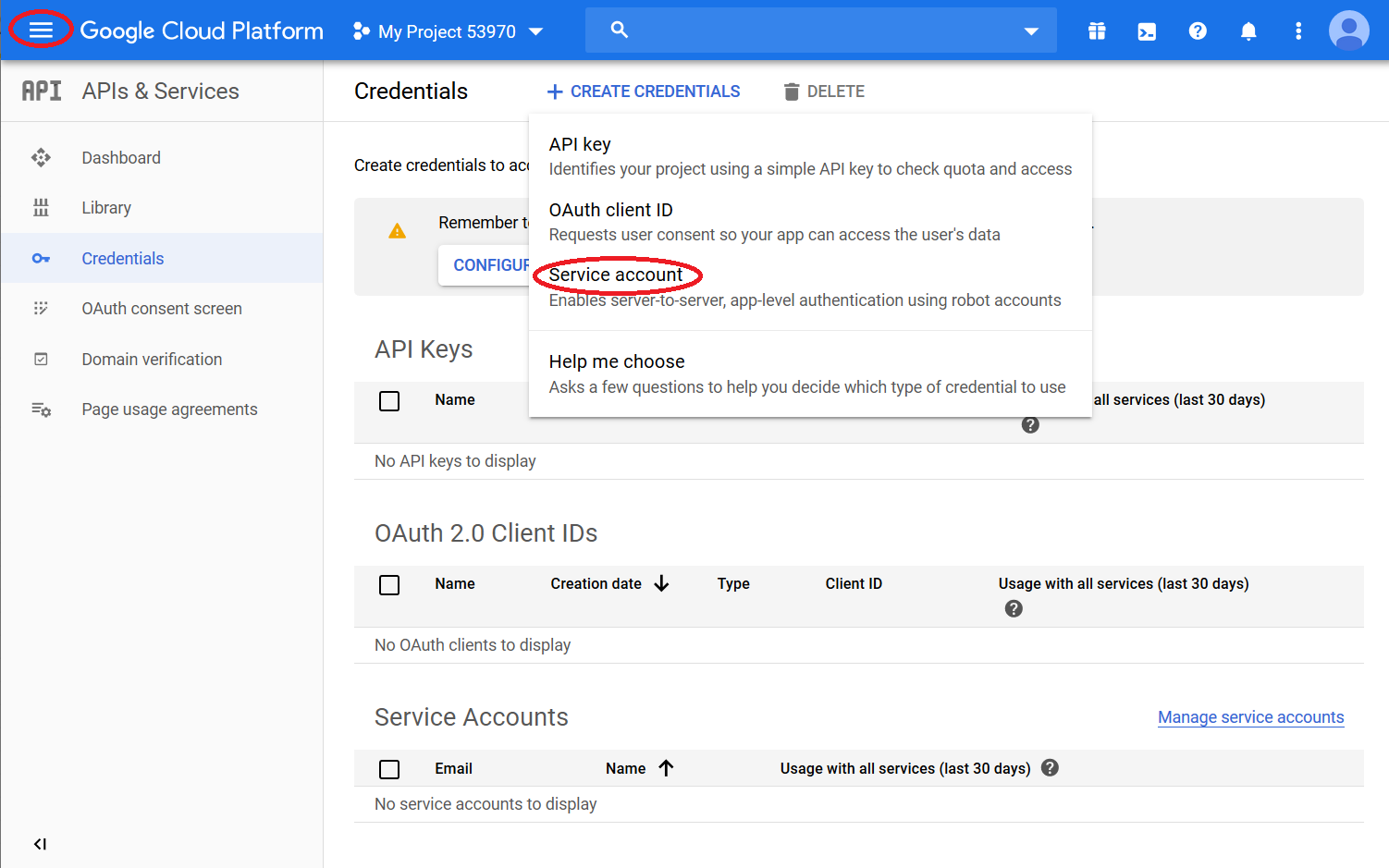Open the three-dot settings menu
Viewport: 1389px width, 868px height.
(1298, 31)
